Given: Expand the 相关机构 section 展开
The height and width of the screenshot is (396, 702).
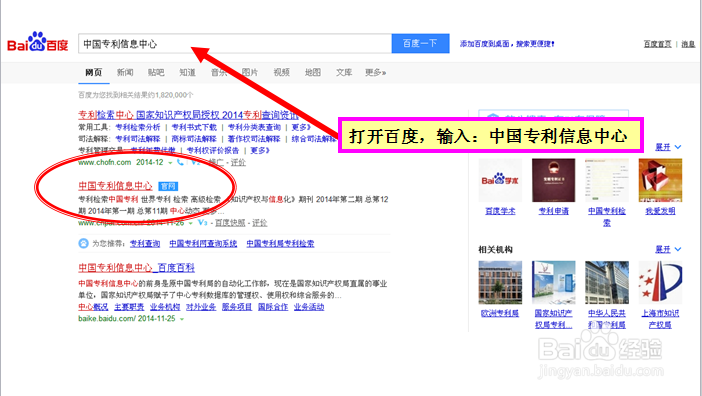Looking at the screenshot, I should (668, 249).
